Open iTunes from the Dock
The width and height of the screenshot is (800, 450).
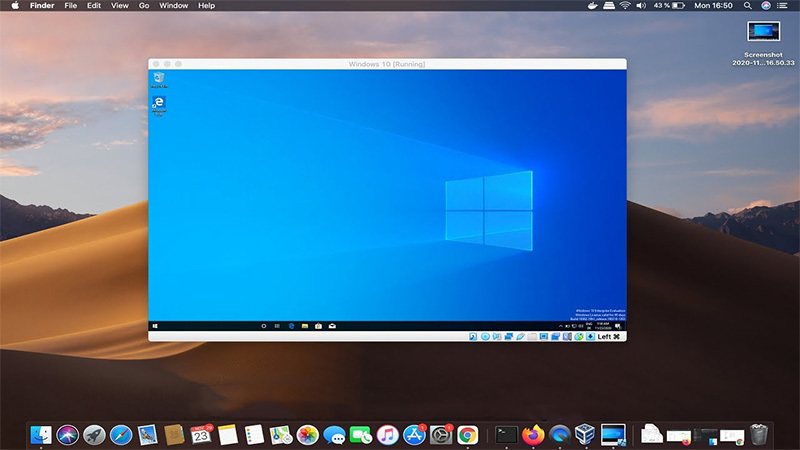pyautogui.click(x=387, y=435)
